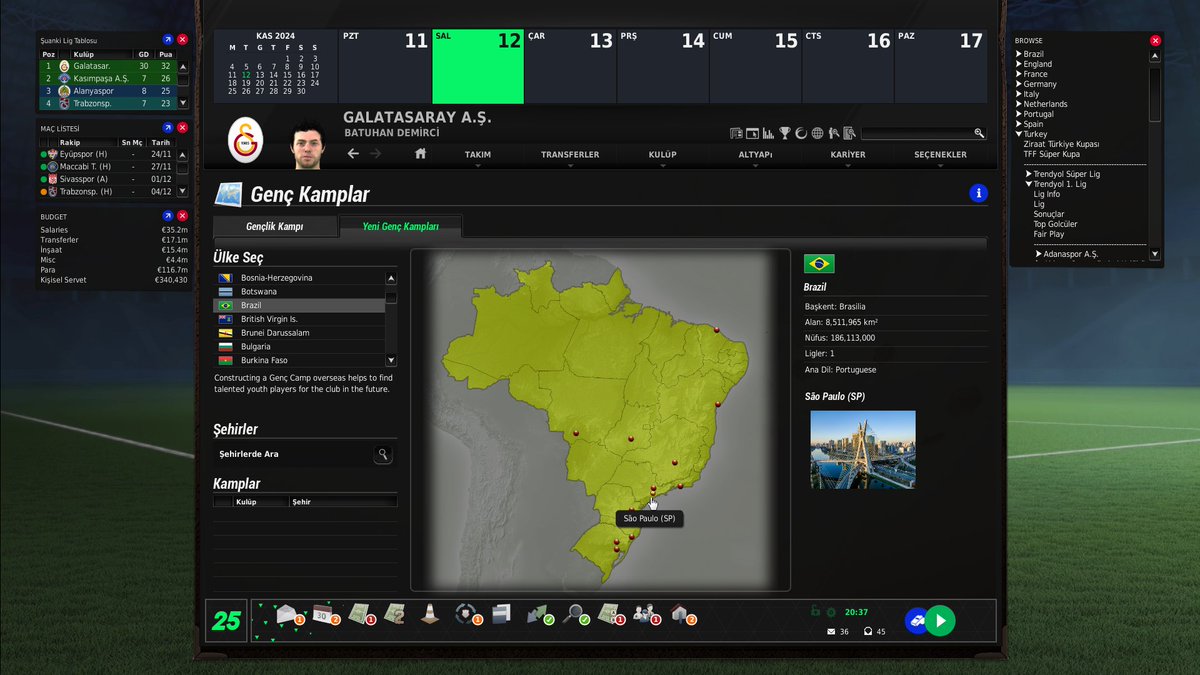Select Burkina Faso in the country list
Viewport: 1200px width, 675px height.
click(299, 360)
